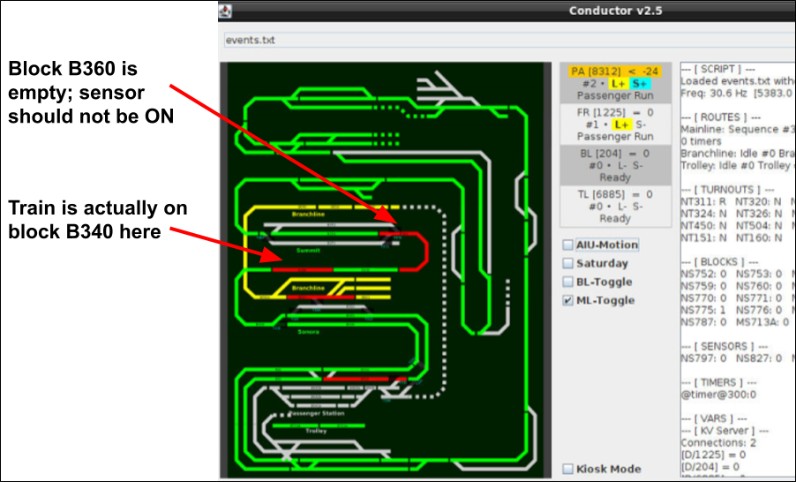
Task: Enable the AIU-Motion checkbox
Action: click(568, 245)
